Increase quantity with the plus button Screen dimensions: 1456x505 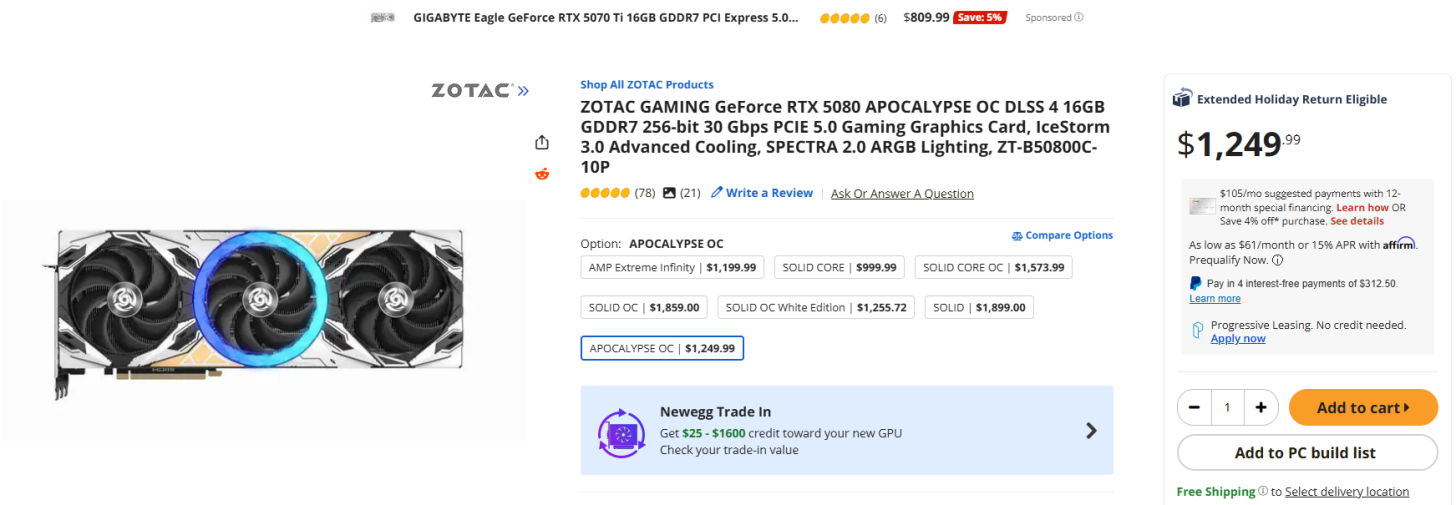(x=1261, y=407)
